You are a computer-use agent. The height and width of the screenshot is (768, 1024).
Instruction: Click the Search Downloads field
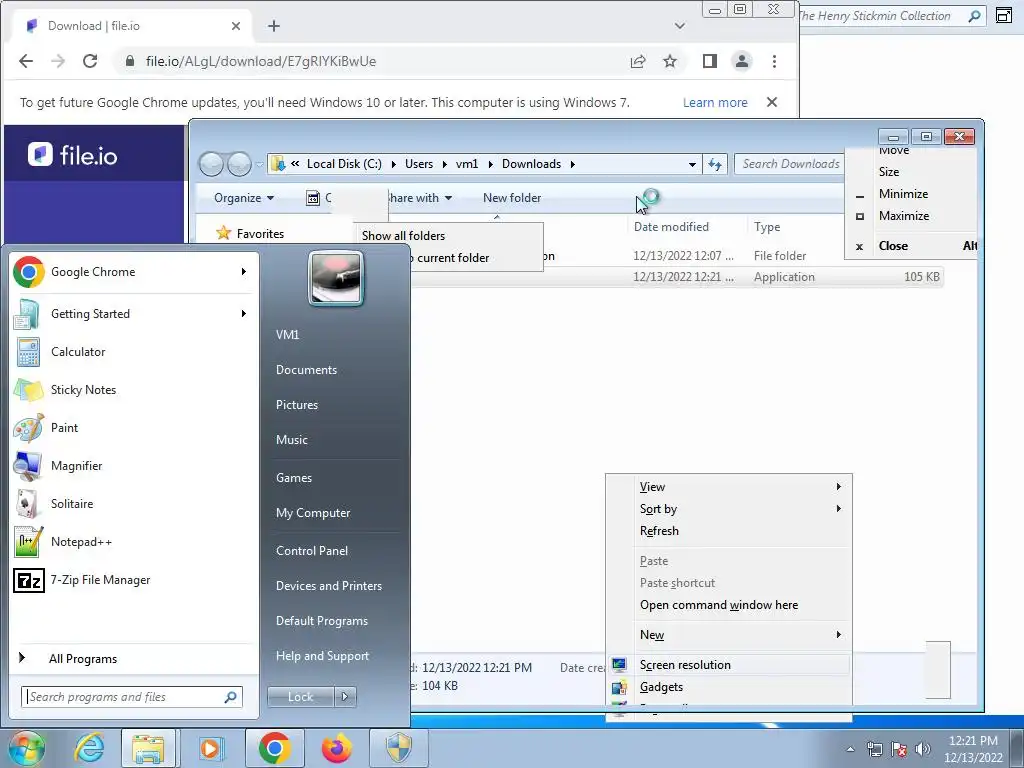click(790, 164)
